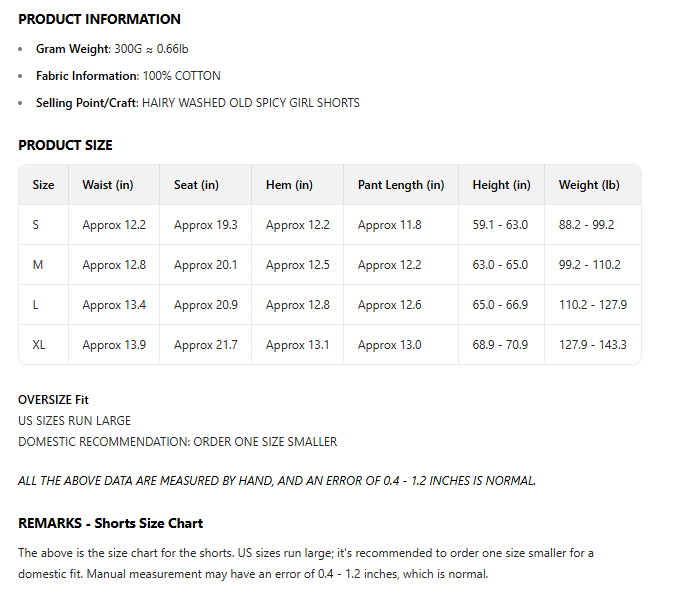Click the Weight (lb) column header

[x=590, y=185]
